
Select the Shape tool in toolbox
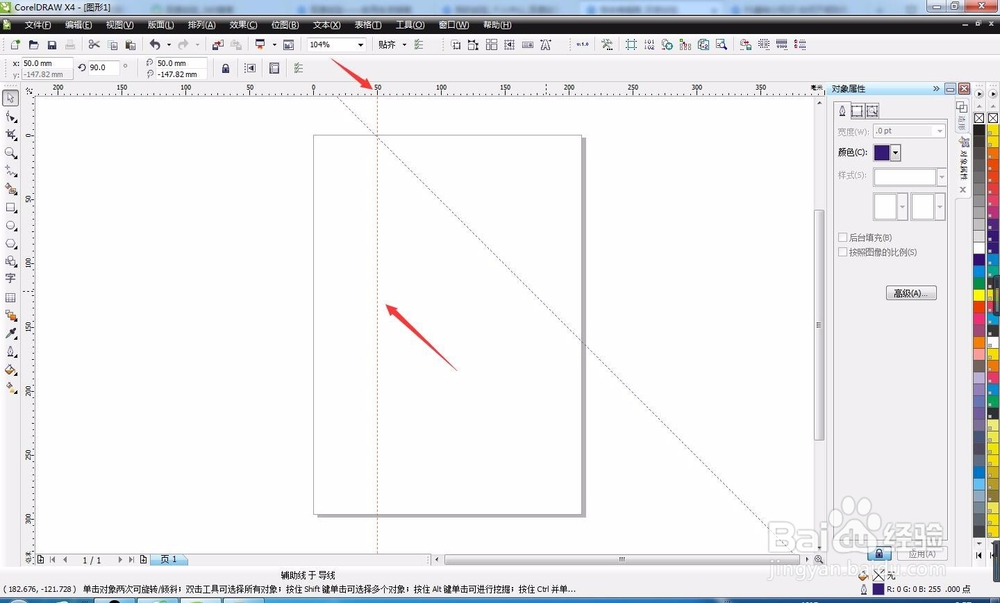(11, 116)
